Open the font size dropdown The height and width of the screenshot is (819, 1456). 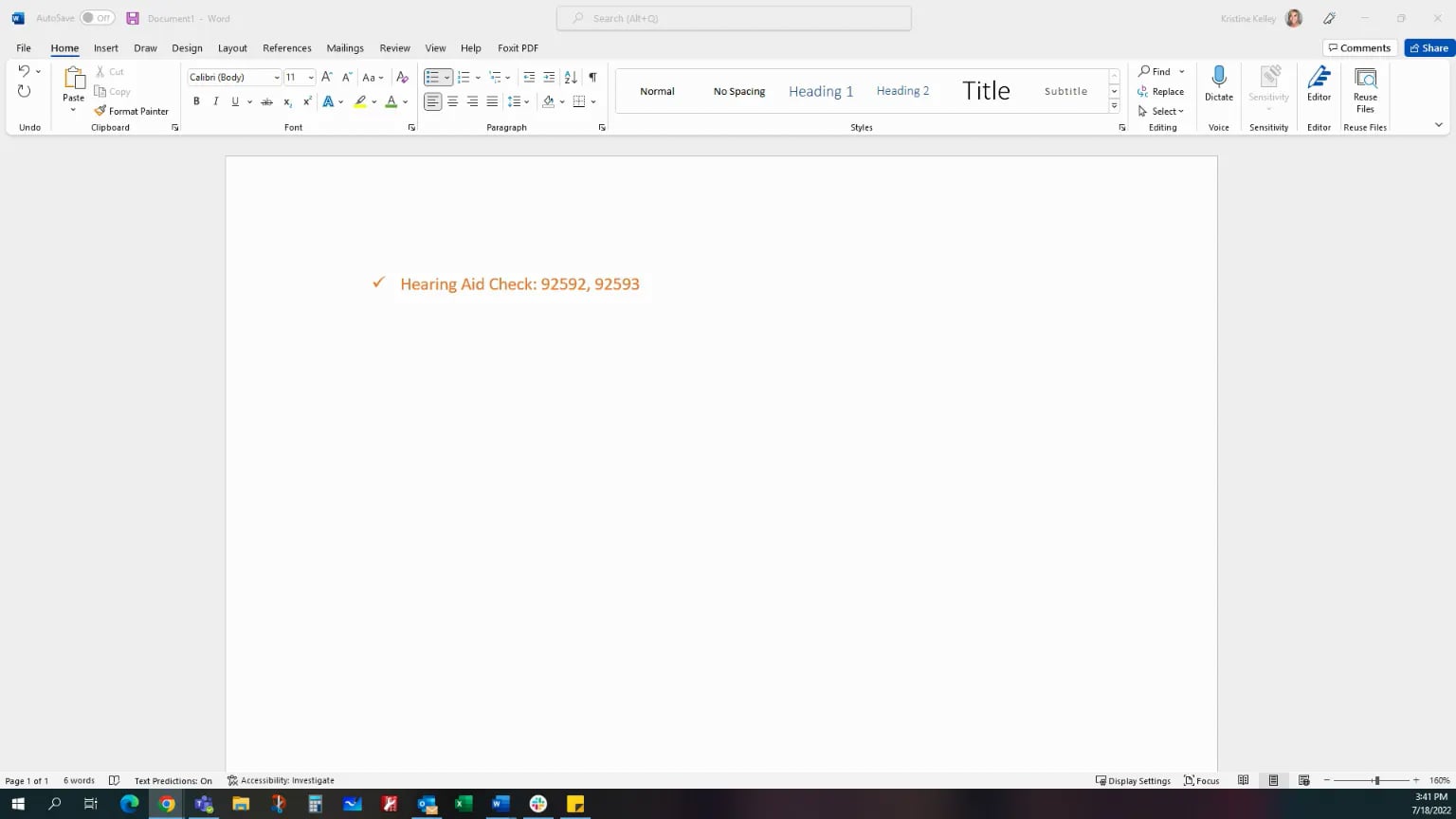tap(311, 78)
